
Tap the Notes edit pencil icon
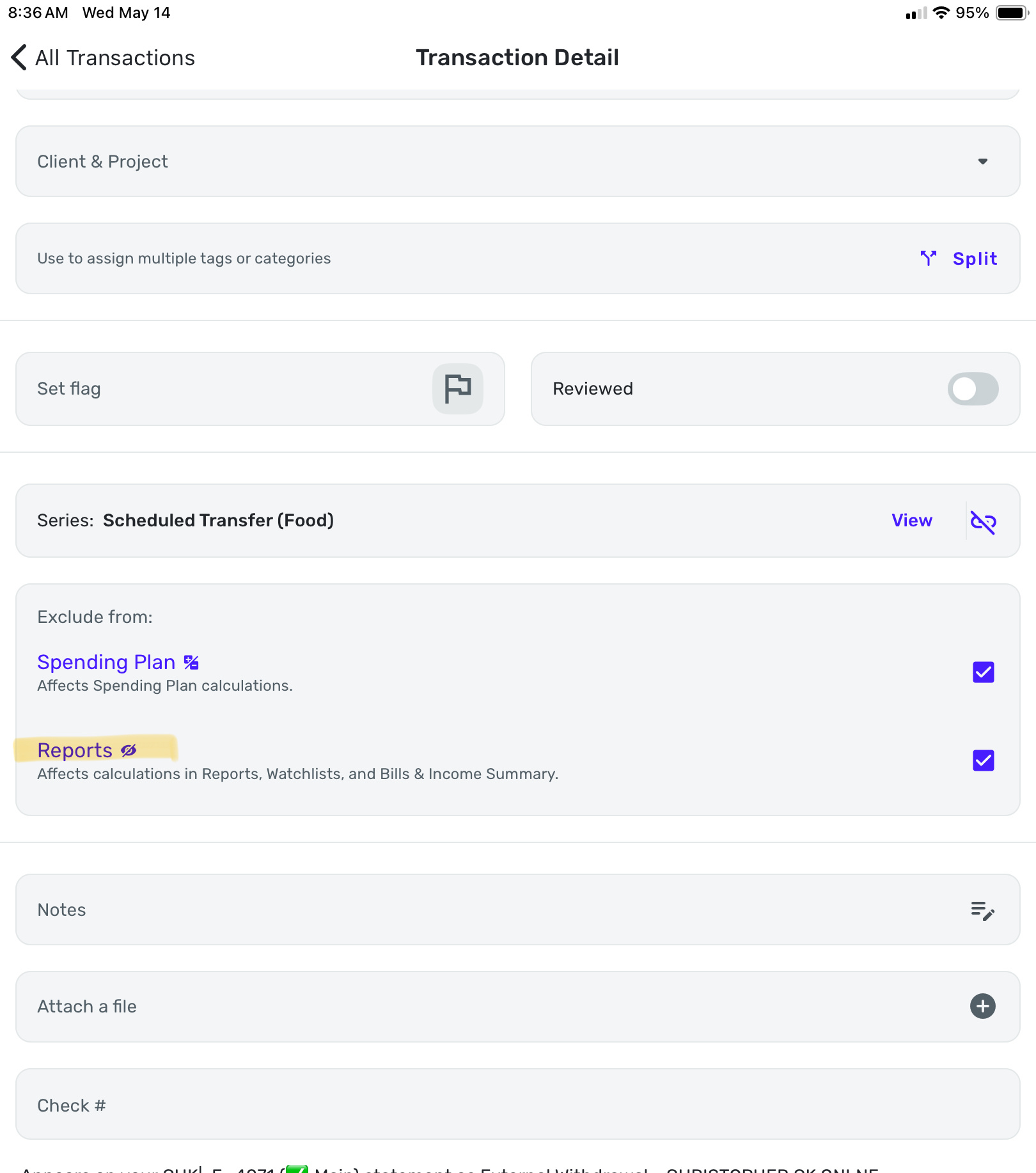coord(982,910)
